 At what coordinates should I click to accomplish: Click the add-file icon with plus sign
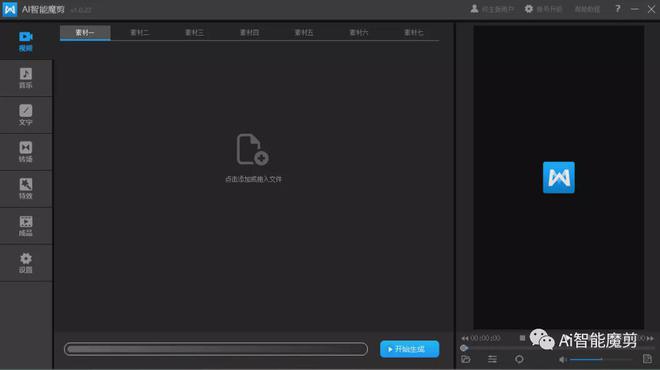pos(253,149)
